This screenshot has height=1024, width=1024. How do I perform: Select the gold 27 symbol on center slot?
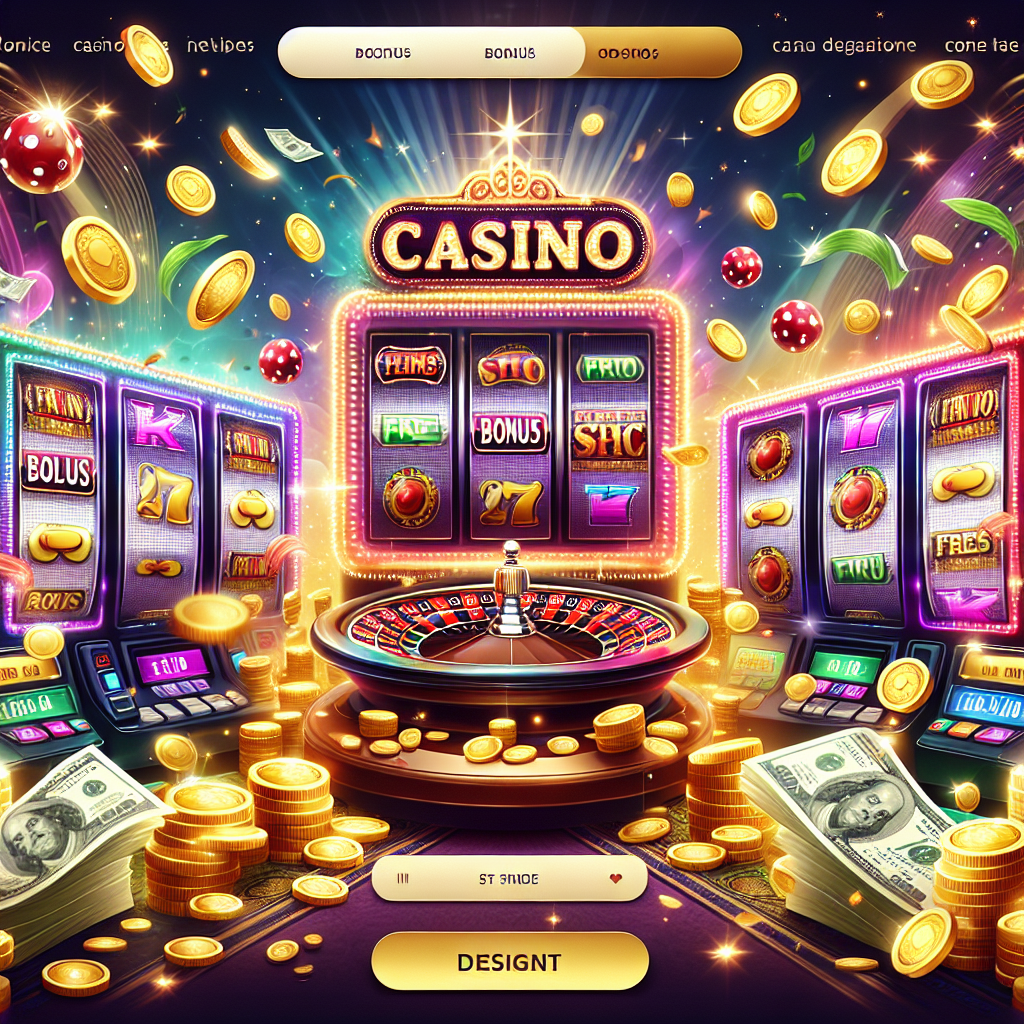coord(510,502)
